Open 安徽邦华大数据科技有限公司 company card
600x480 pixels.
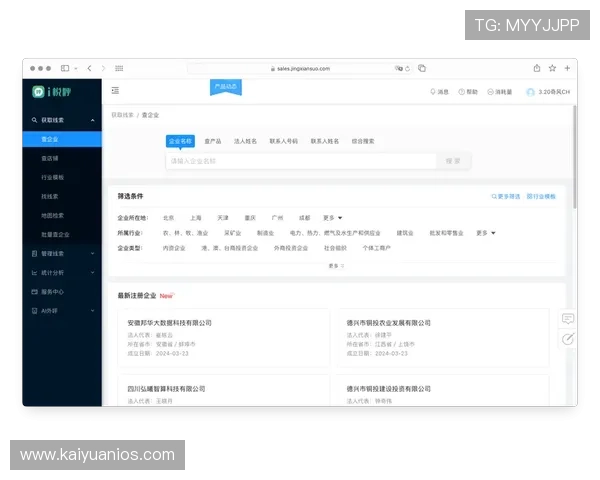pyautogui.click(x=223, y=338)
